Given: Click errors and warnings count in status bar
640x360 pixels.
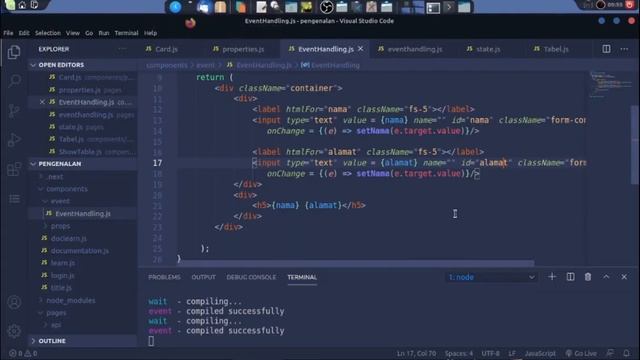Looking at the screenshot, I should pos(23,353).
